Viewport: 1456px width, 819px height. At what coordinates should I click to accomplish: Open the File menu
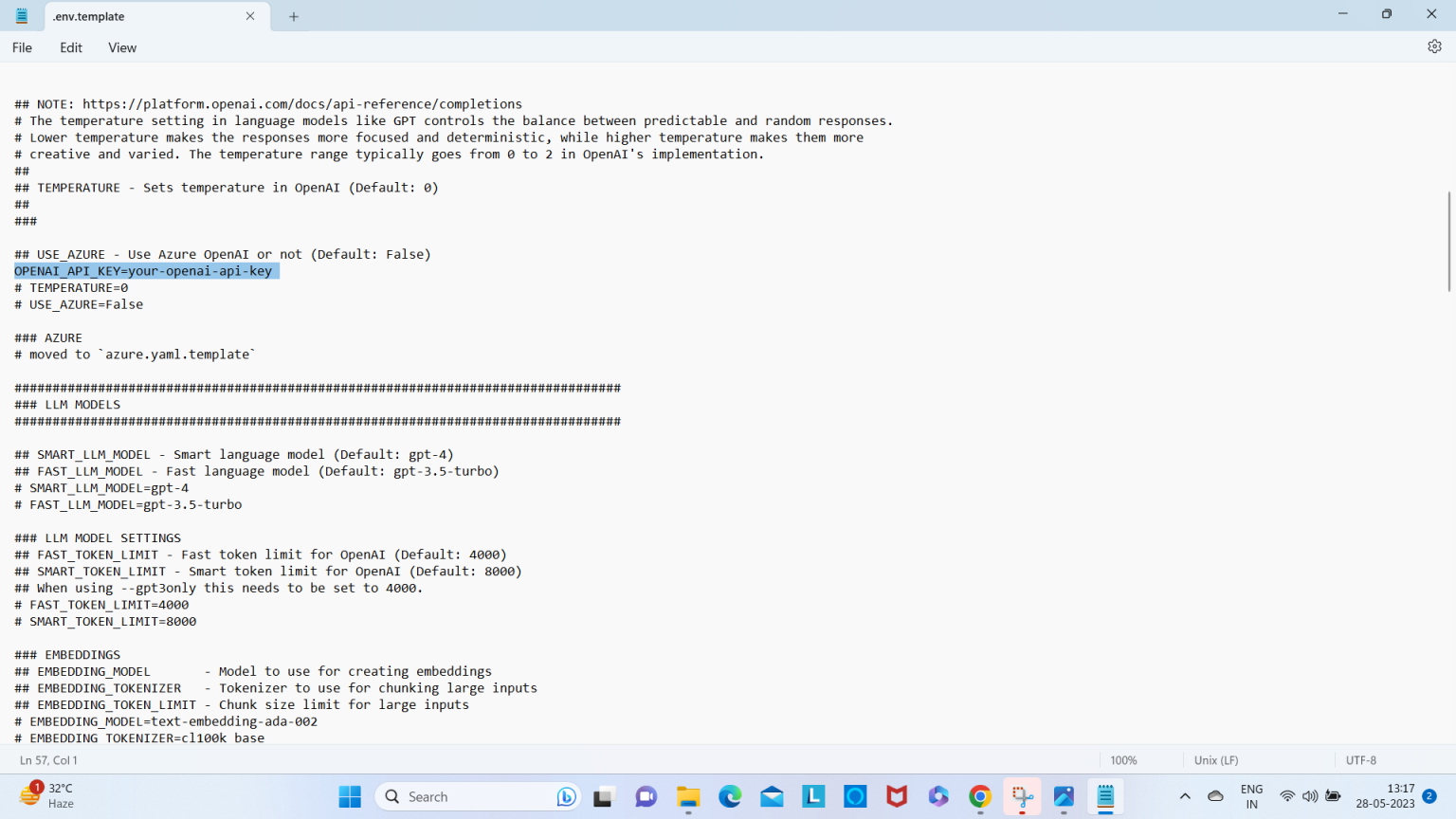22,47
